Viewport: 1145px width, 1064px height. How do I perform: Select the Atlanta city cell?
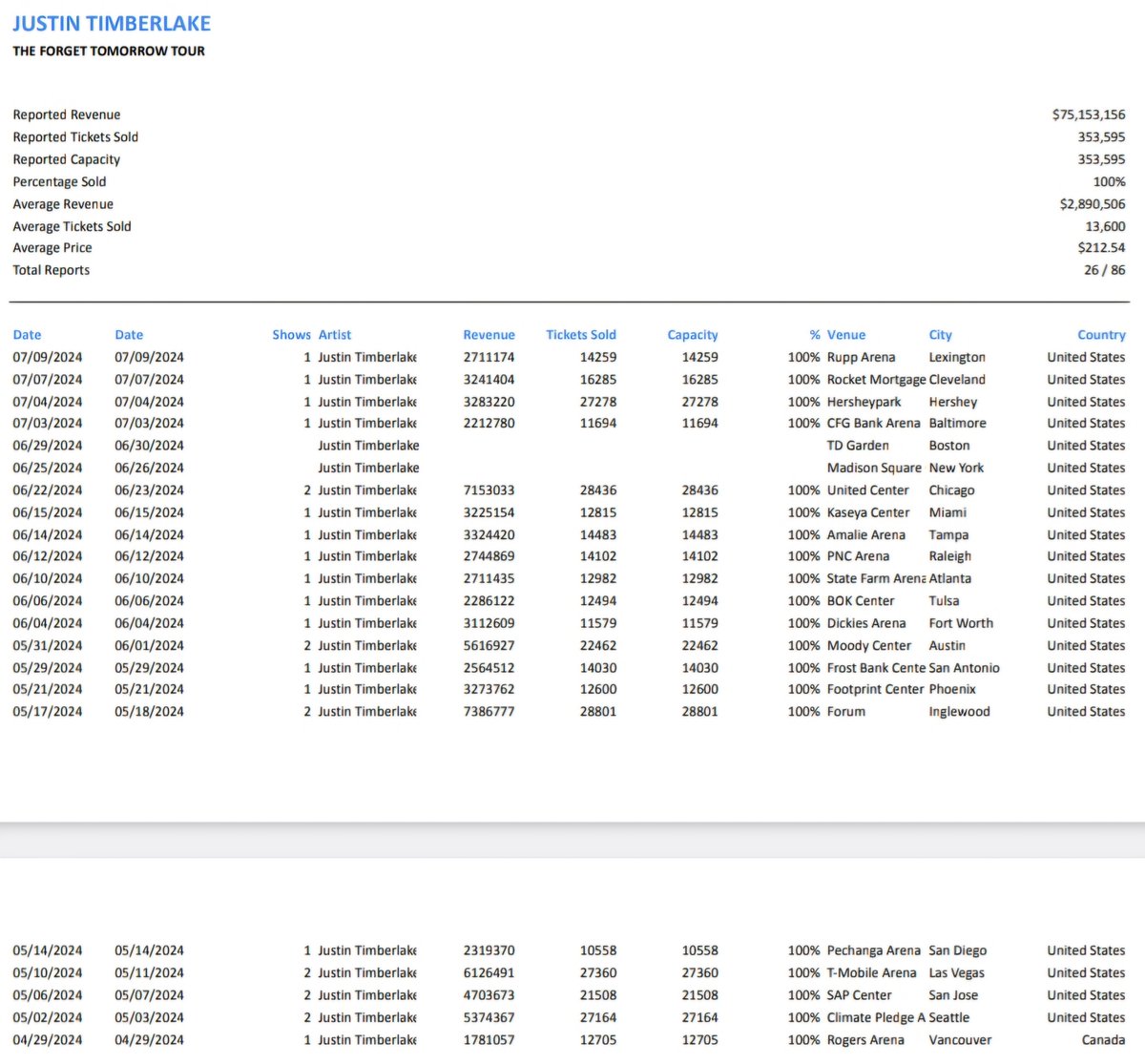(949, 578)
